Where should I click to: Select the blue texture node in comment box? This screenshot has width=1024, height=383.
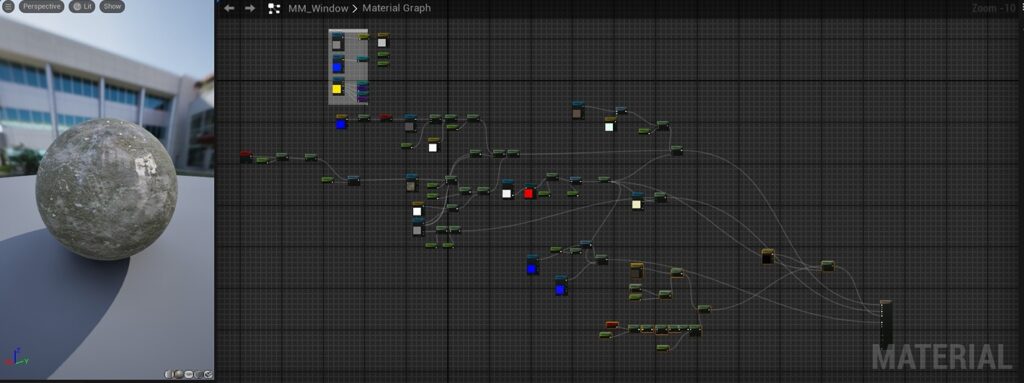[x=337, y=64]
